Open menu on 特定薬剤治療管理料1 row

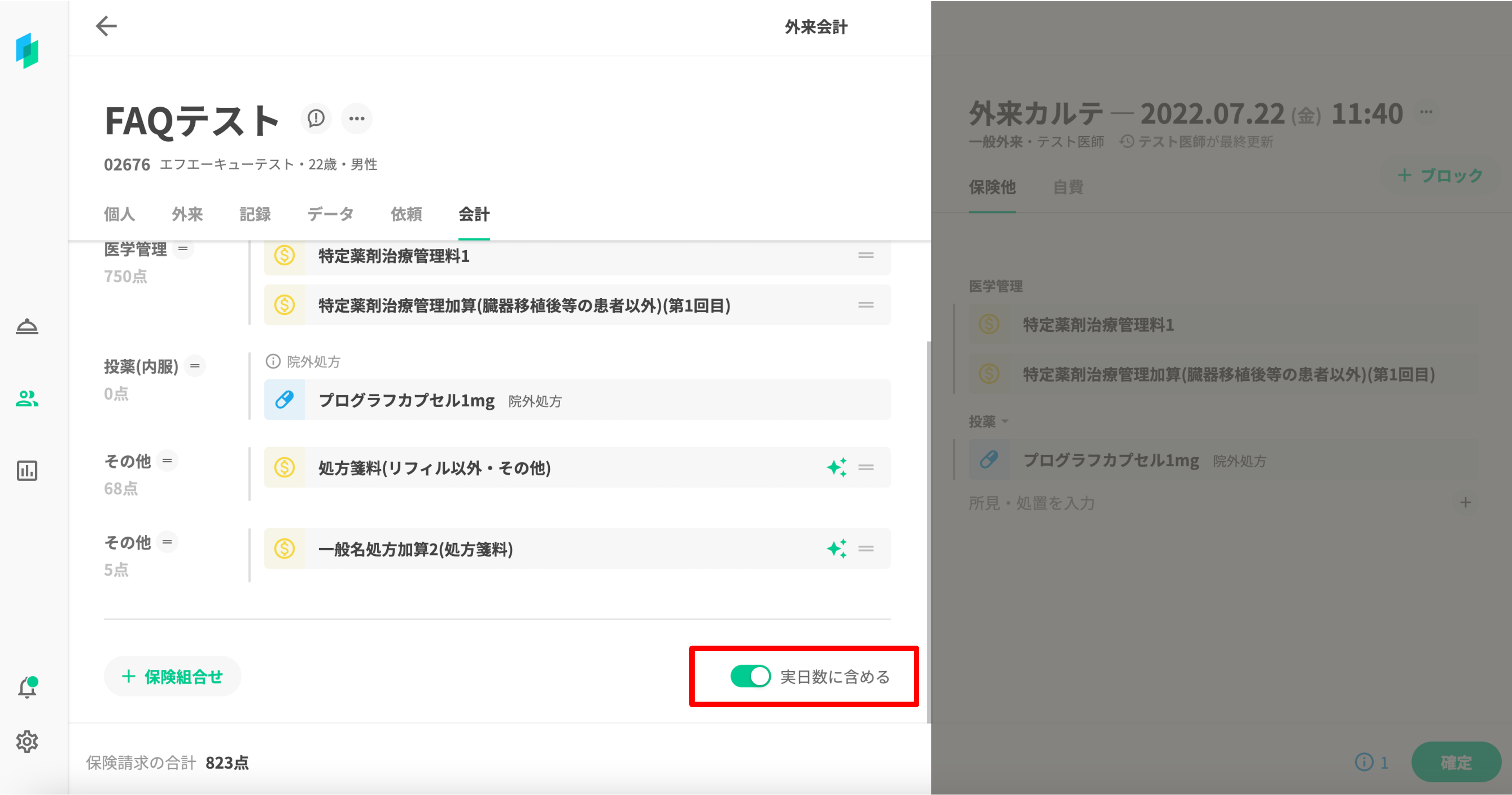pyautogui.click(x=866, y=255)
